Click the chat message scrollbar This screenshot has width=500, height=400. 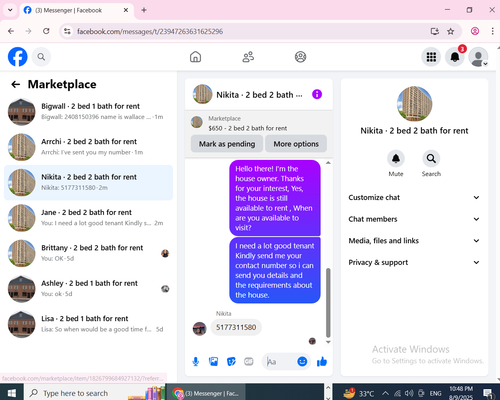click(x=328, y=303)
